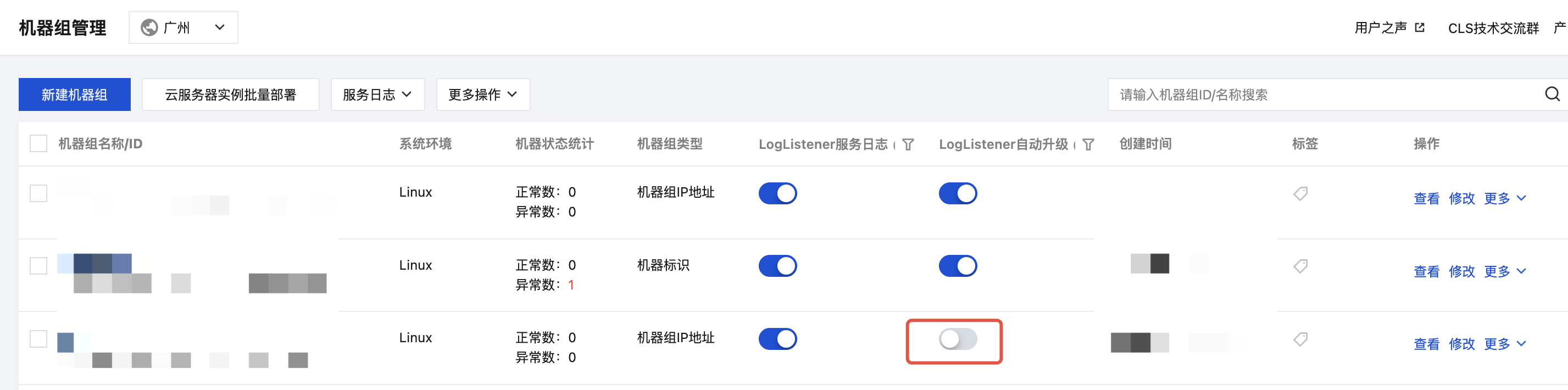Enable LogListener自动升级 for the third machine group
This screenshot has height=390, width=1568.
coord(958,339)
